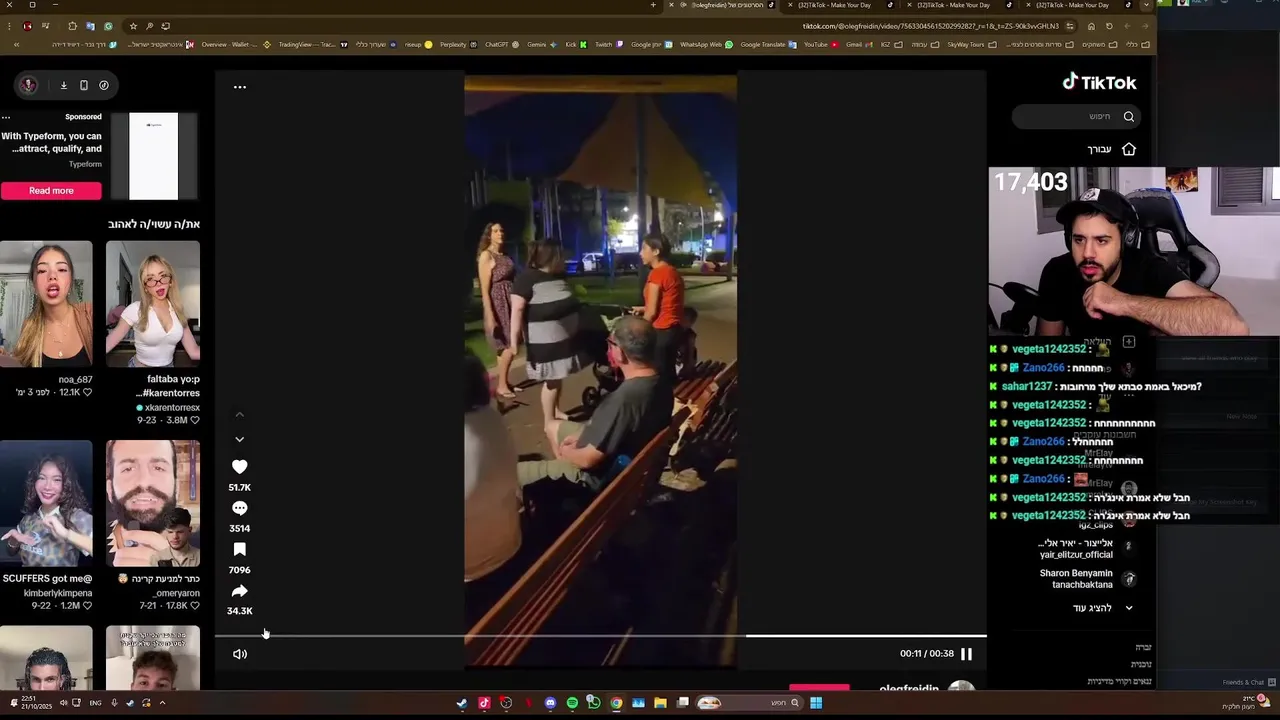Click the Read more sponsored button
1280x720 pixels.
click(51, 191)
